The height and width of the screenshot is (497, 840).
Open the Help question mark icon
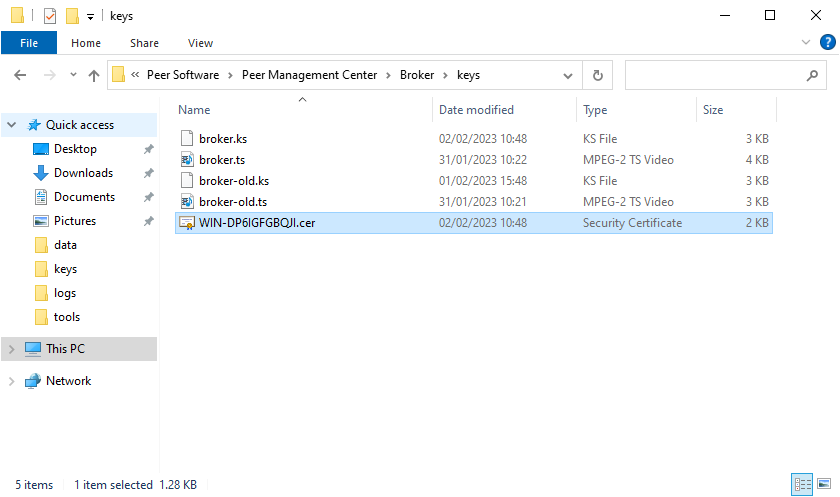point(826,43)
